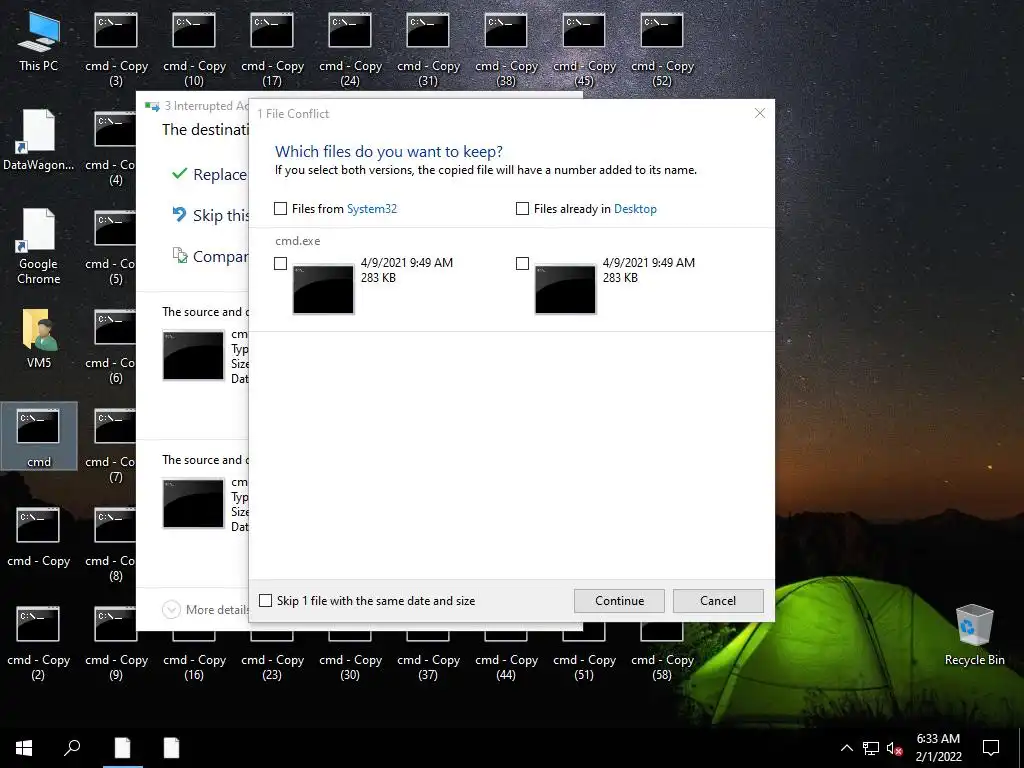Select VM5 user folder icon
The width and height of the screenshot is (1024, 768).
tap(39, 338)
